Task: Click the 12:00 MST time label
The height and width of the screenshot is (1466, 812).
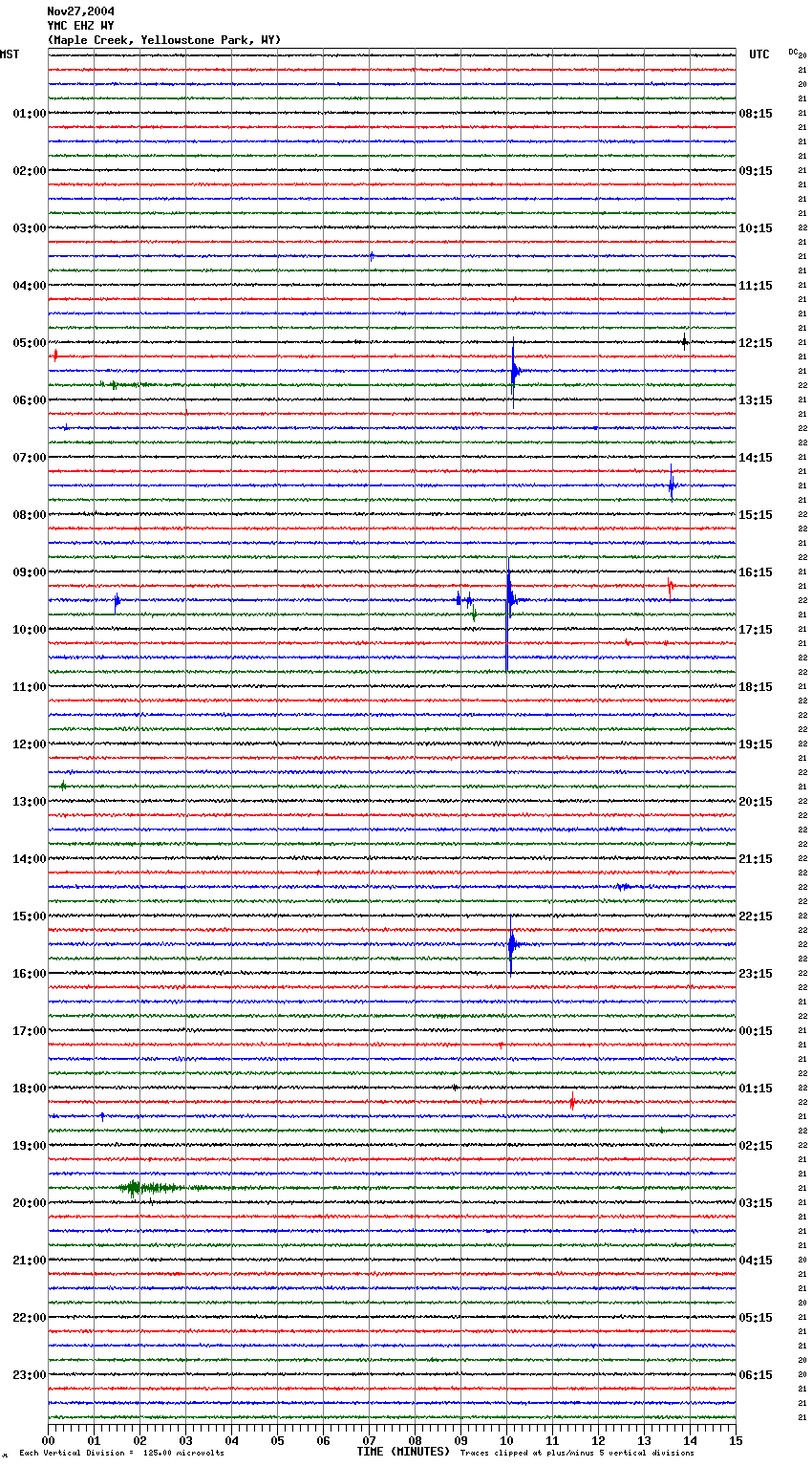Action: point(30,744)
